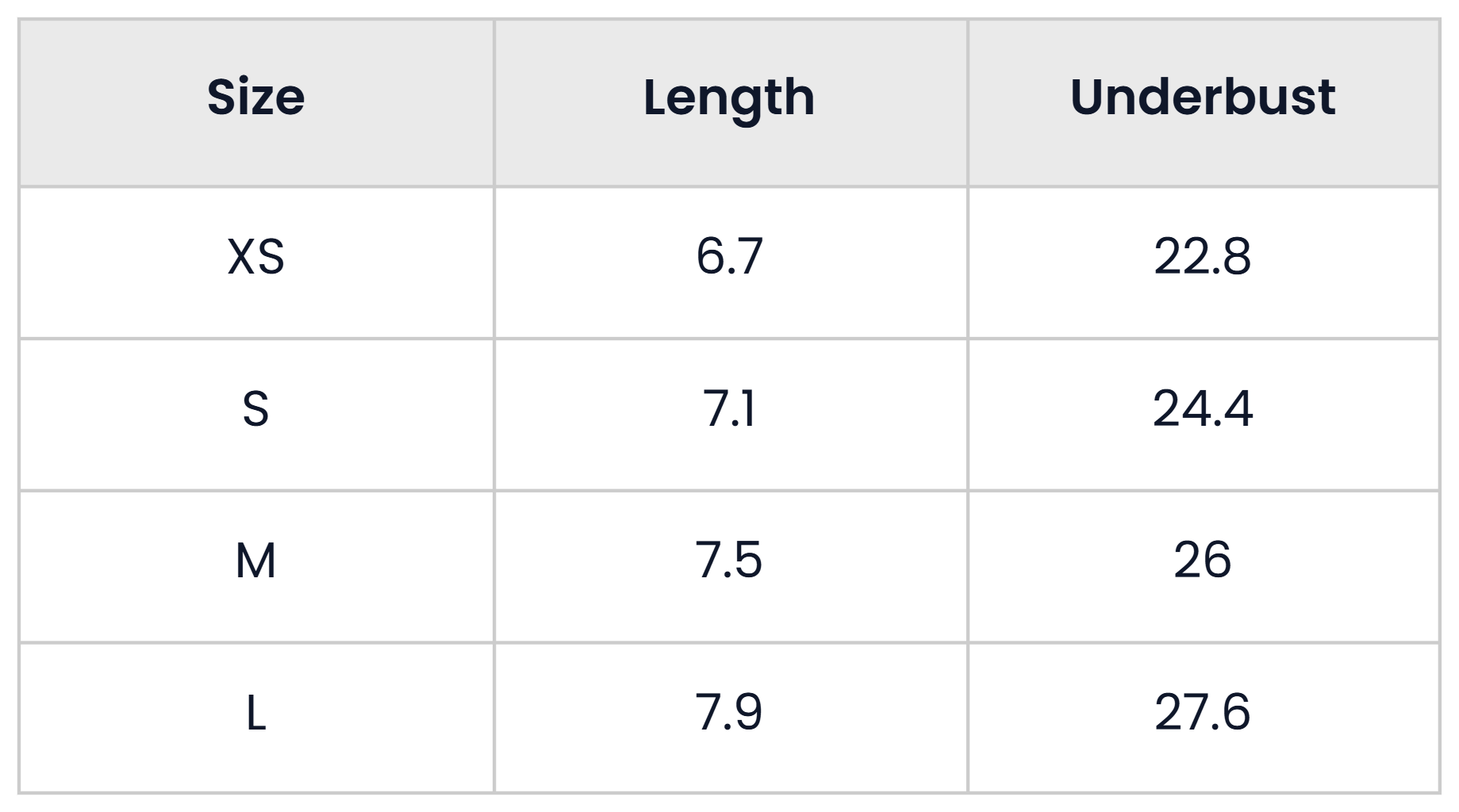The height and width of the screenshot is (812, 1459).
Task: Click the 7.5 length value
Action: pyautogui.click(x=729, y=561)
